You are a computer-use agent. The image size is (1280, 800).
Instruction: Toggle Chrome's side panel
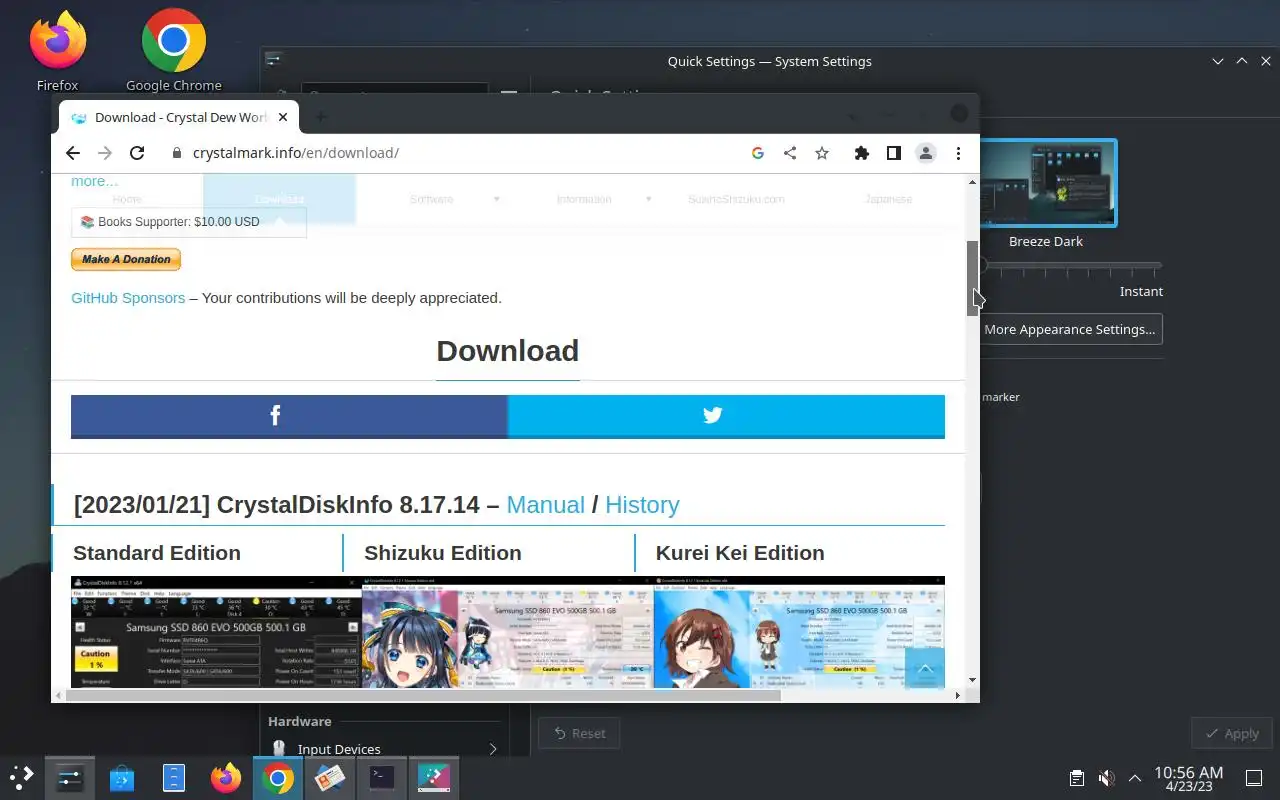point(894,153)
